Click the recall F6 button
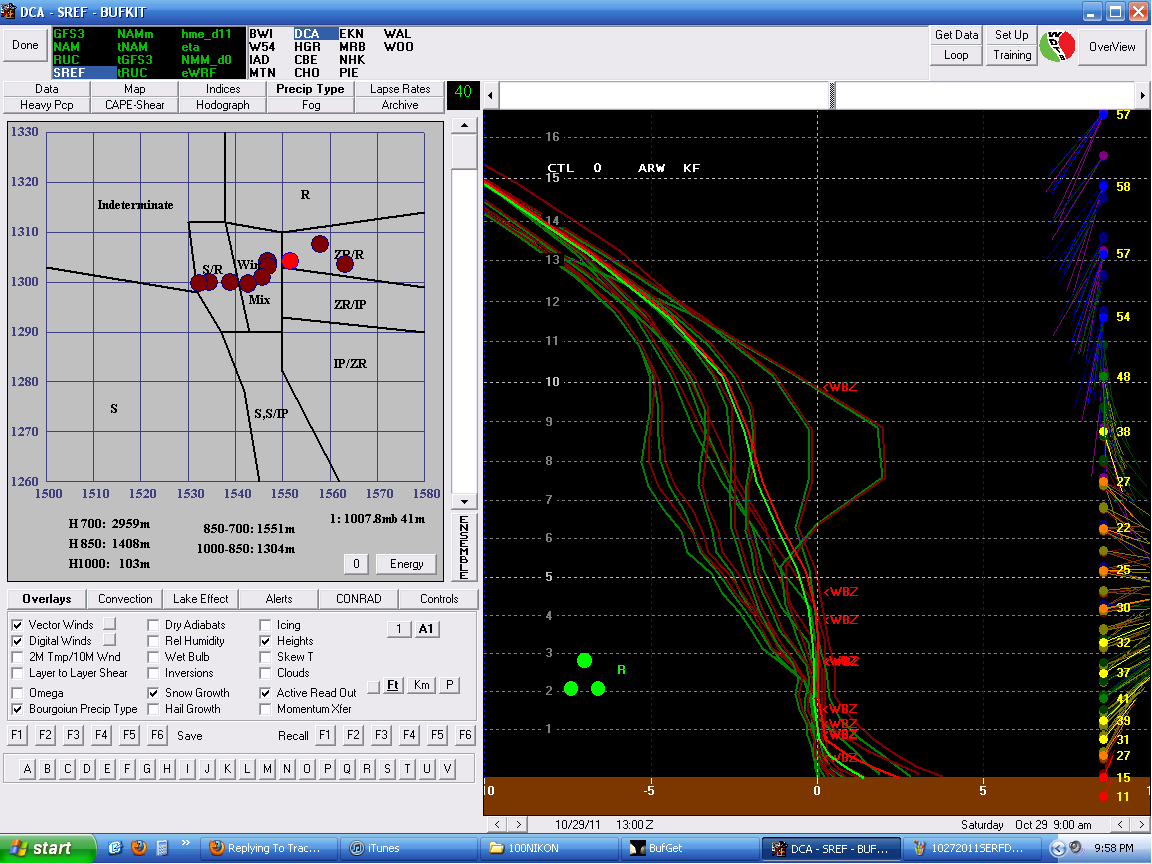This screenshot has height=864, width=1152. pos(465,735)
